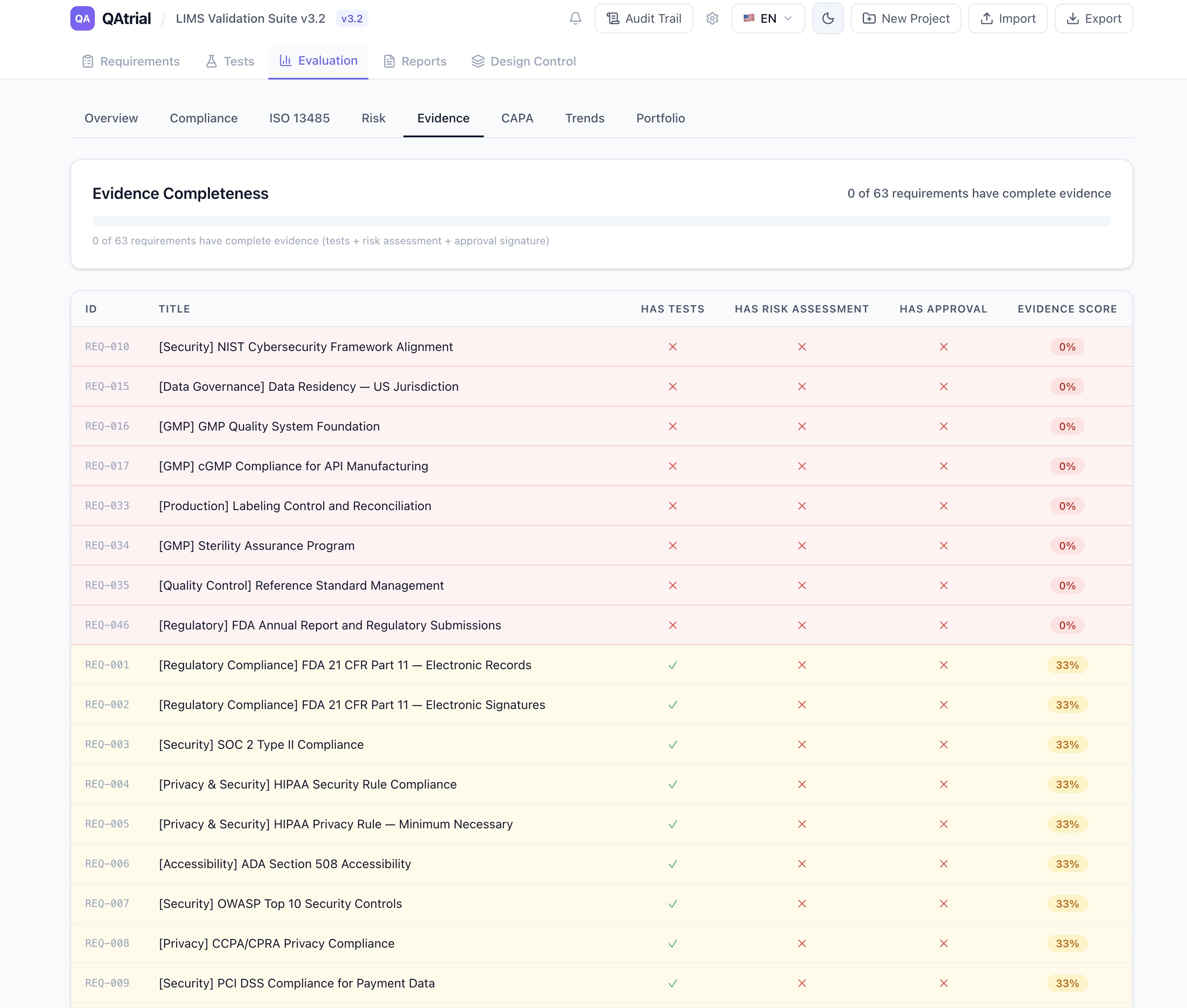Click the notifications bell icon
This screenshot has height=1008, width=1187.
pos(575,18)
